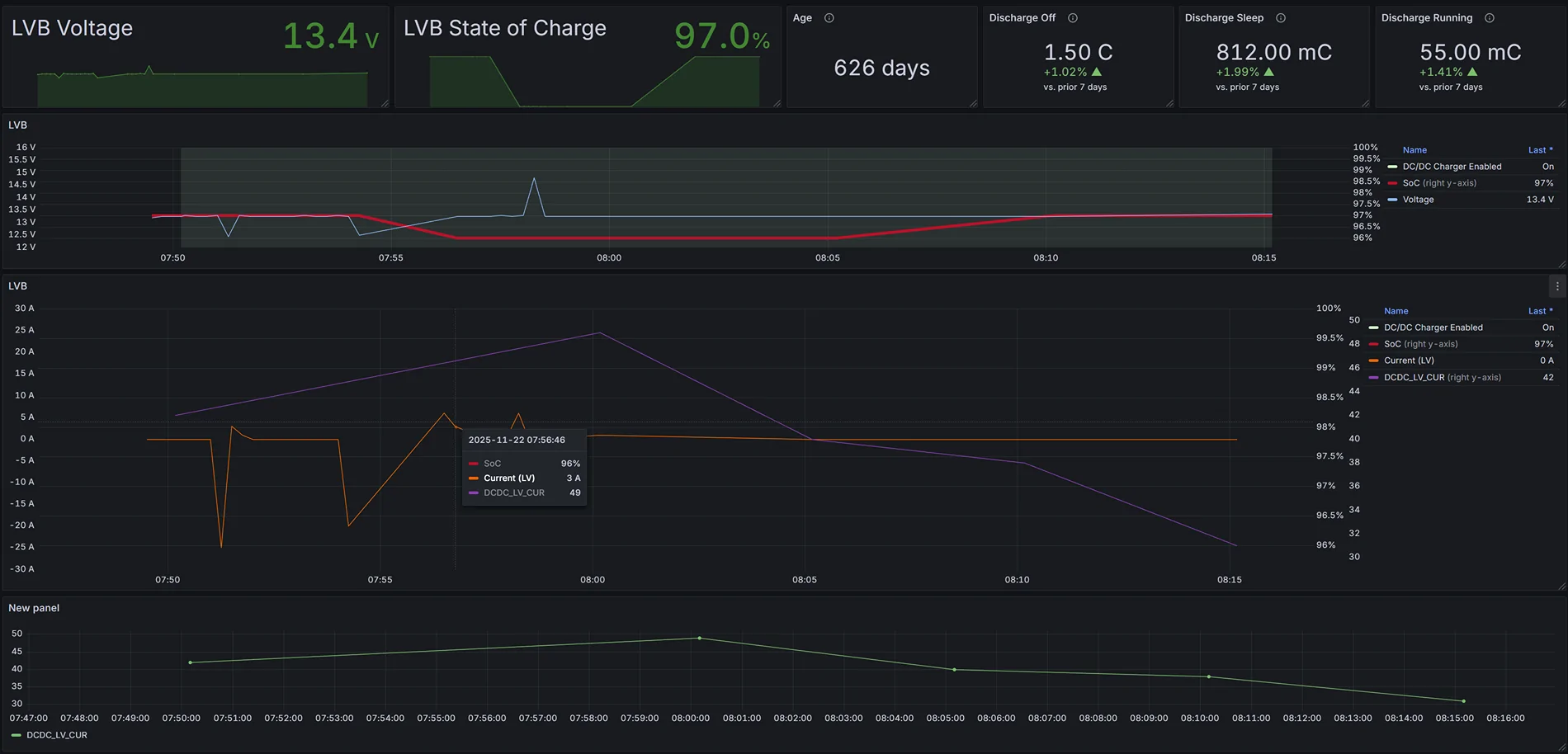The image size is (1568, 754).
Task: Click the LVB State of Charge resize handle
Action: click(777, 103)
